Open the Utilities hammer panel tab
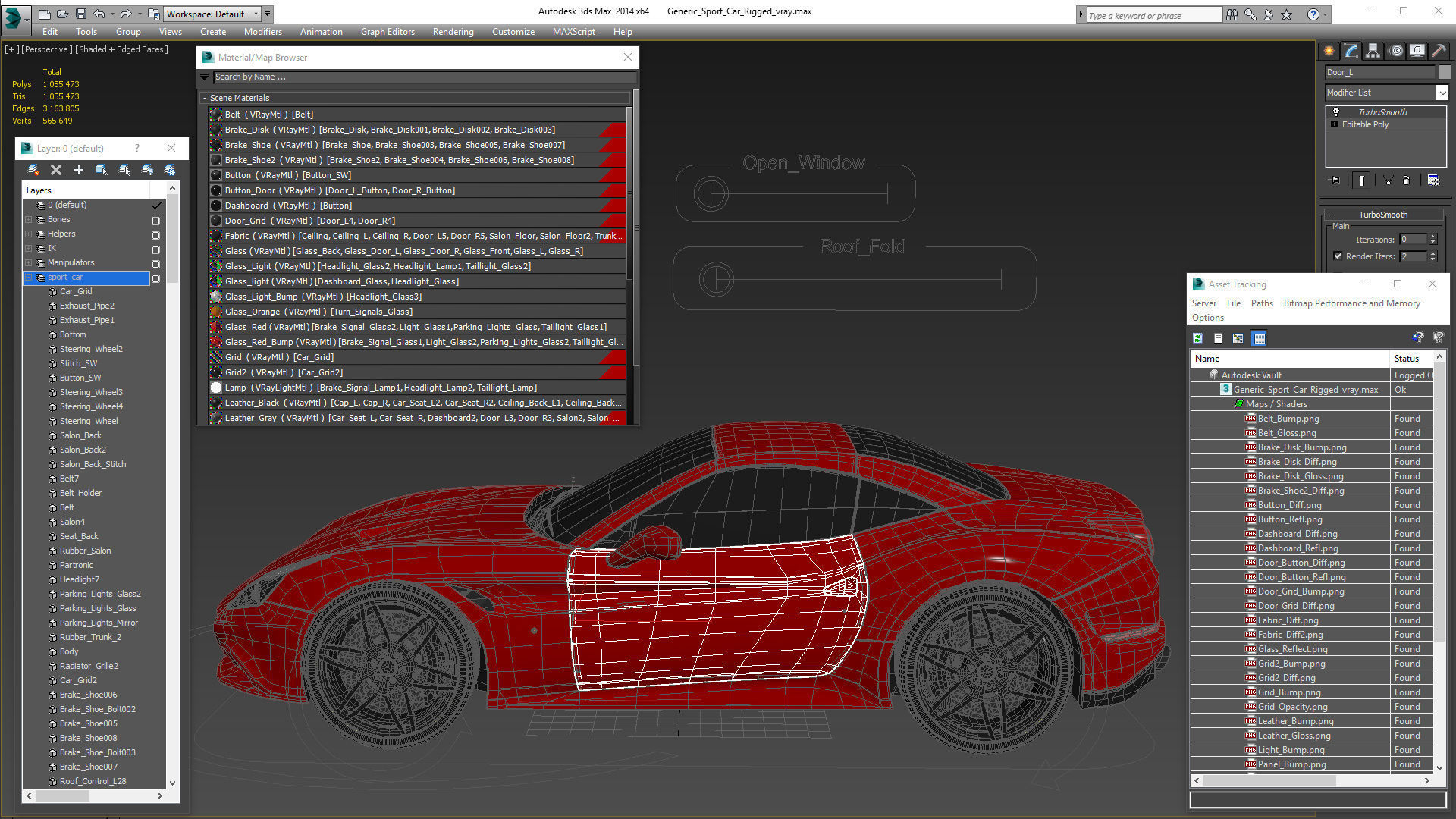This screenshot has height=819, width=1456. pos(1439,51)
